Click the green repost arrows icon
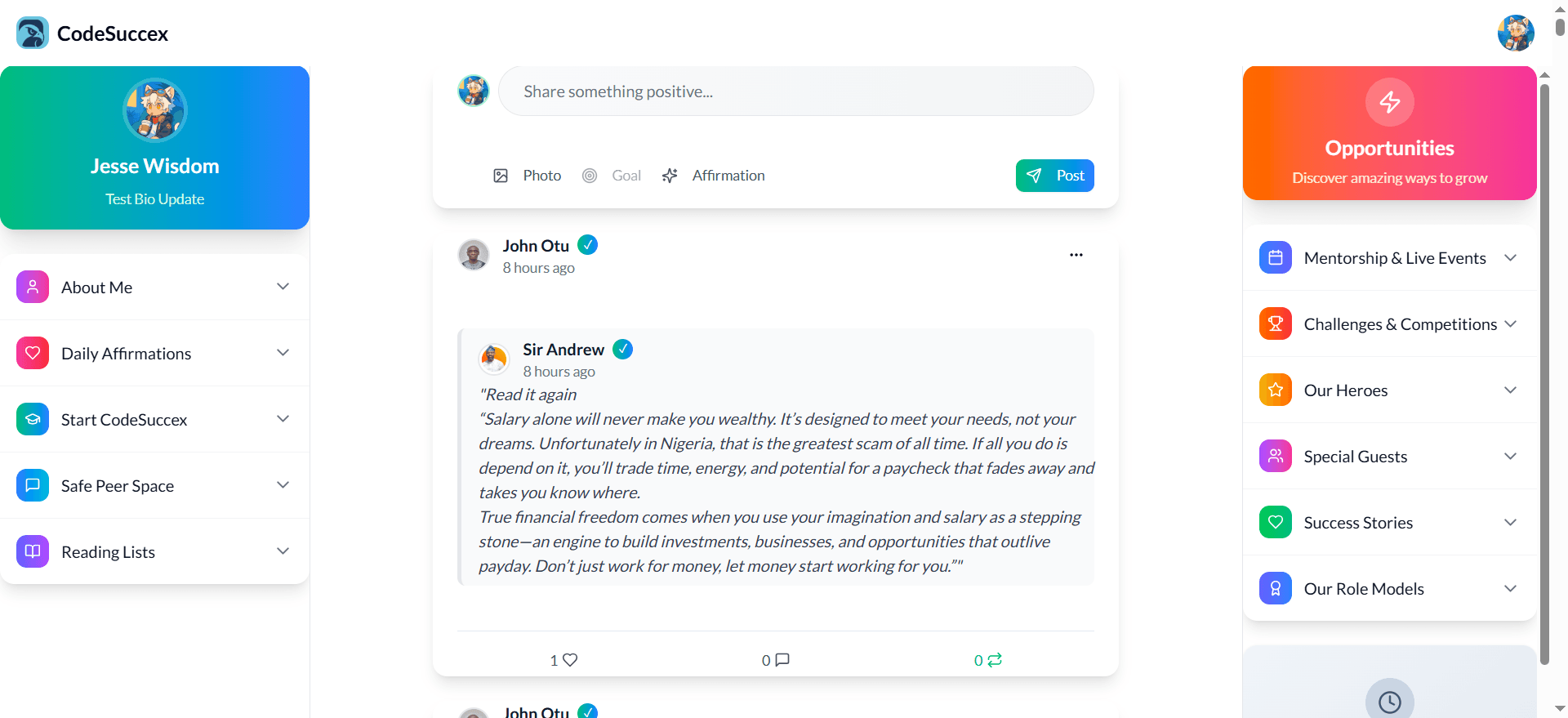 click(x=994, y=660)
